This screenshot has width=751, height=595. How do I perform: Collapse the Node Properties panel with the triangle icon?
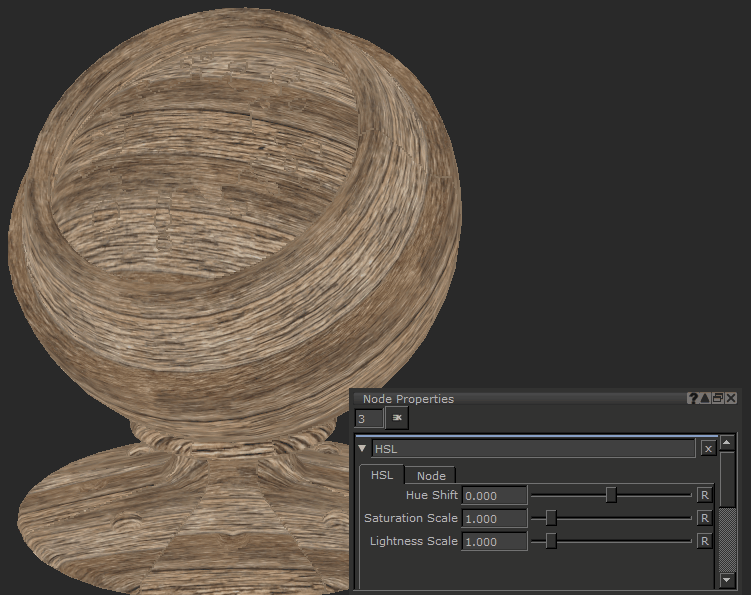tap(705, 398)
